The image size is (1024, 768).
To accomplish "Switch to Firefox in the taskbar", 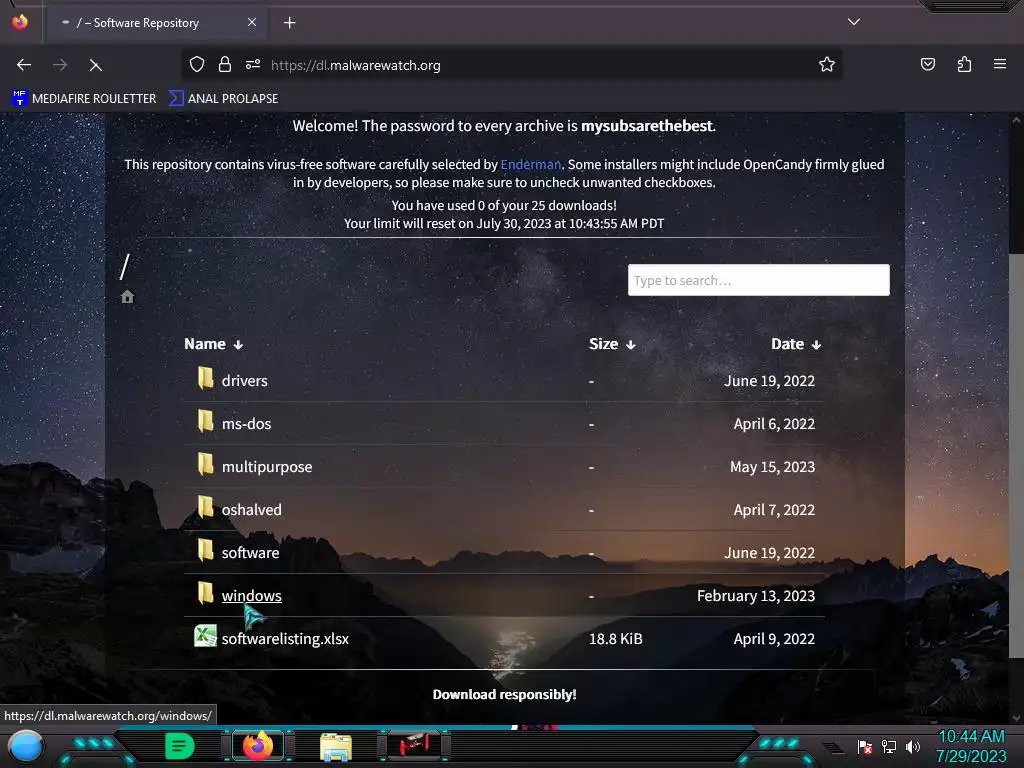I will pyautogui.click(x=258, y=746).
